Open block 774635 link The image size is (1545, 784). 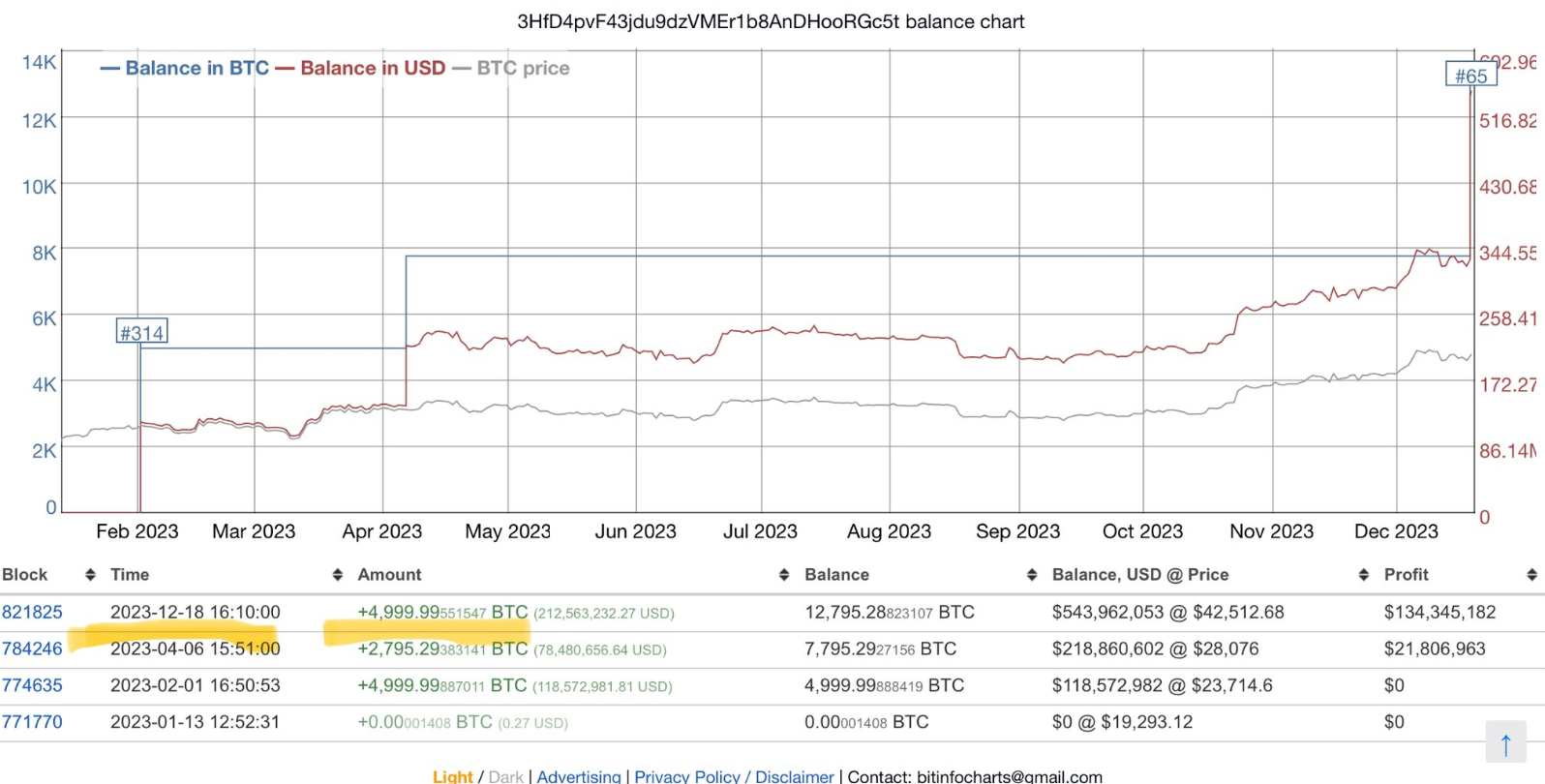tap(32, 686)
